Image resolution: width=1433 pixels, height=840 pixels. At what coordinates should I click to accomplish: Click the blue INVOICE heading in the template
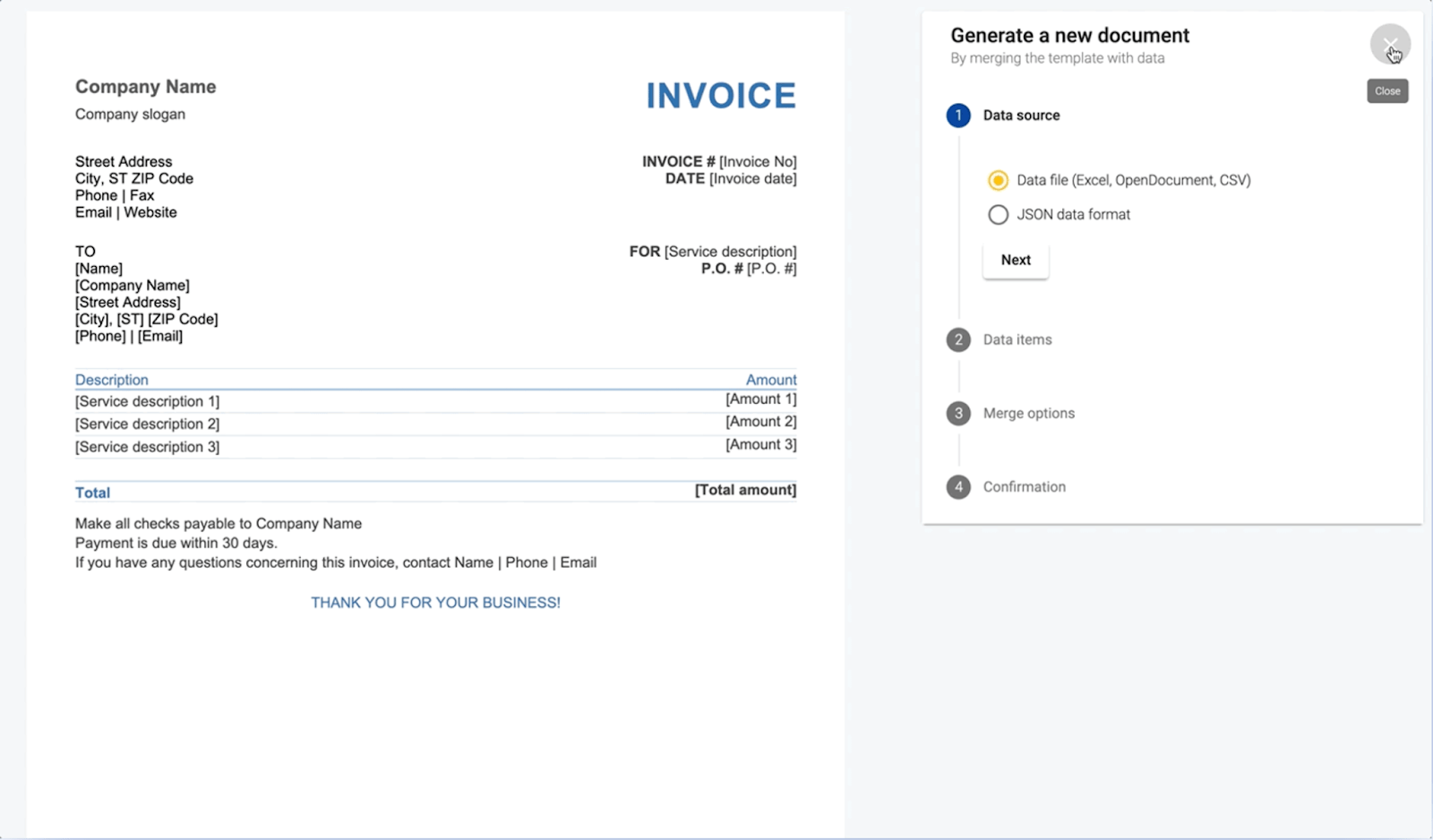[720, 96]
